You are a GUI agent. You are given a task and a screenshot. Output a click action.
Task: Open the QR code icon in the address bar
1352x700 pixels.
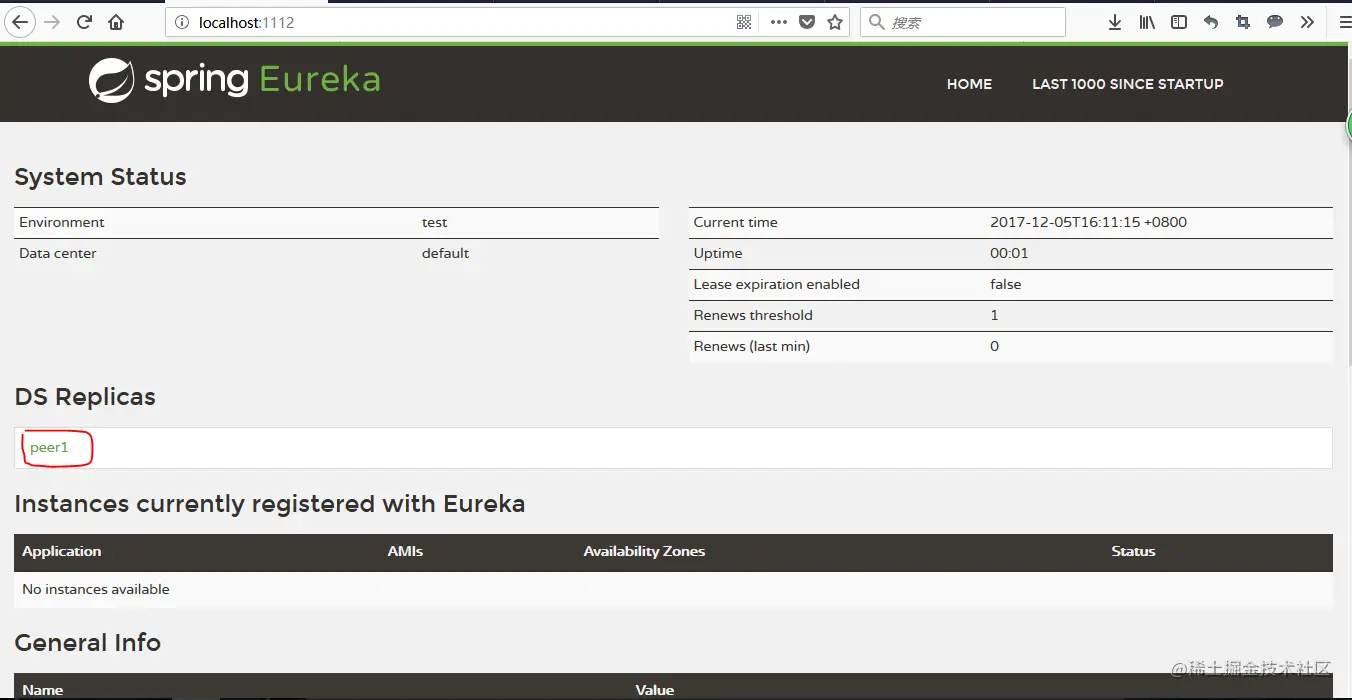744,22
